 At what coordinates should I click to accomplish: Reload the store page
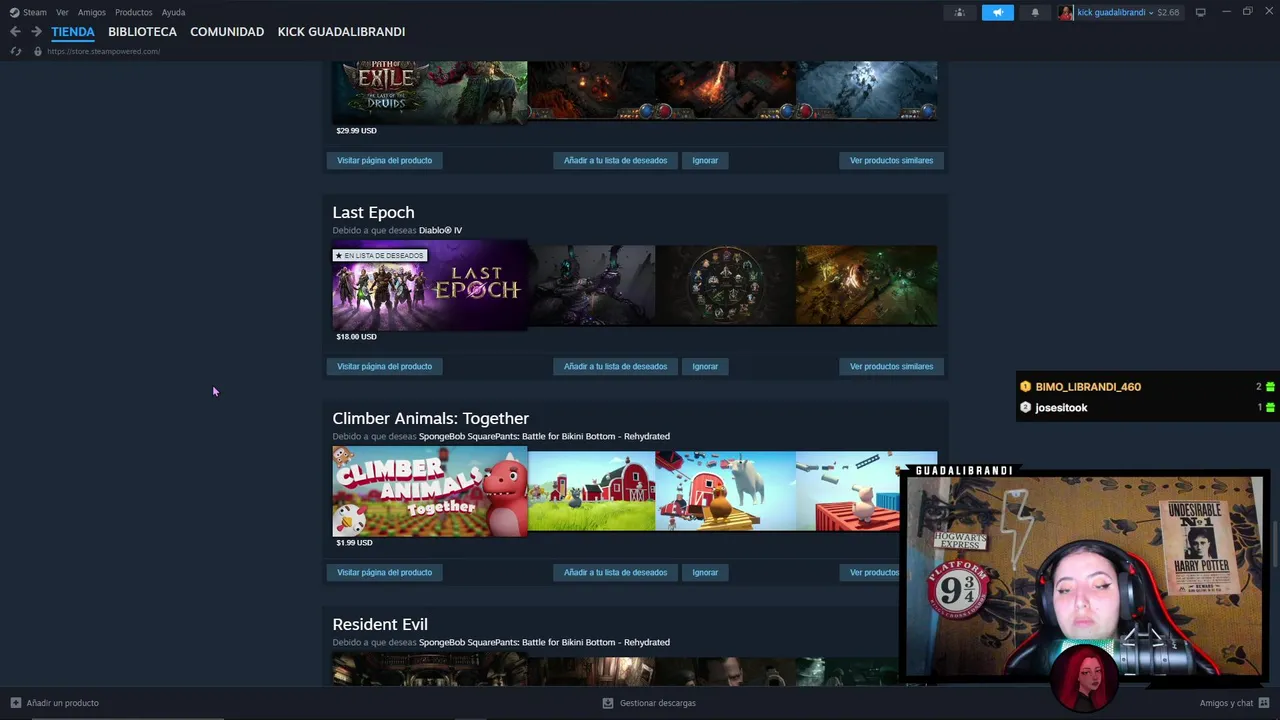coord(16,51)
